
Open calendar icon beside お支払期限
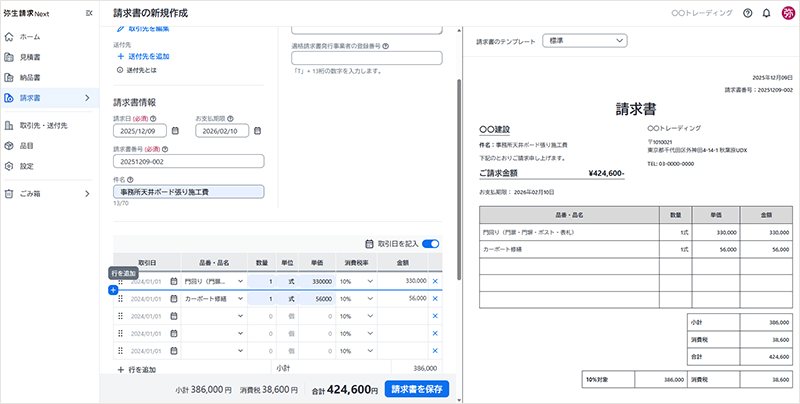coord(258,131)
